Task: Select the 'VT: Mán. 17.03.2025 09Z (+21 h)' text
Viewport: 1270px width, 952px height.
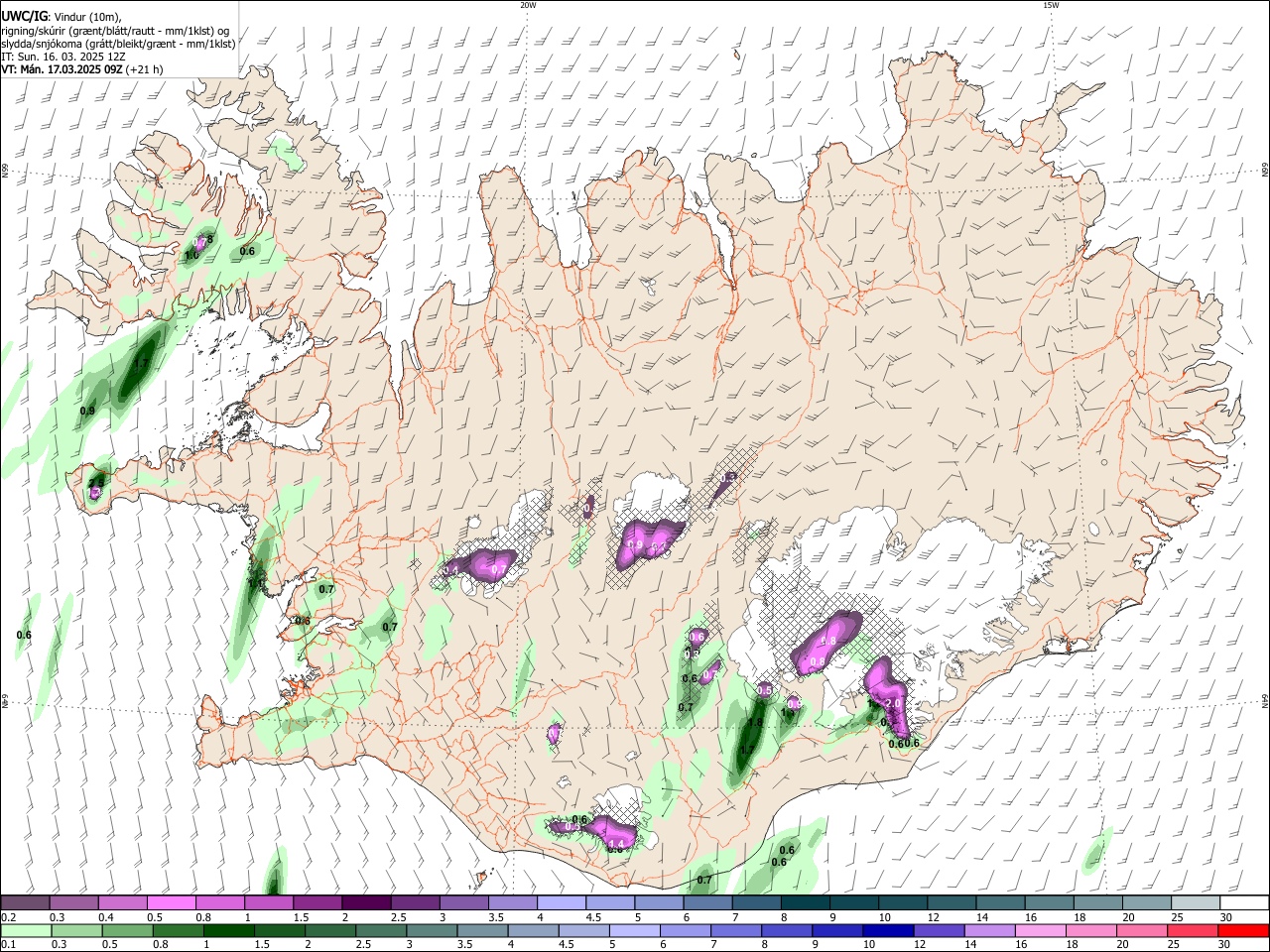Action: [82, 69]
